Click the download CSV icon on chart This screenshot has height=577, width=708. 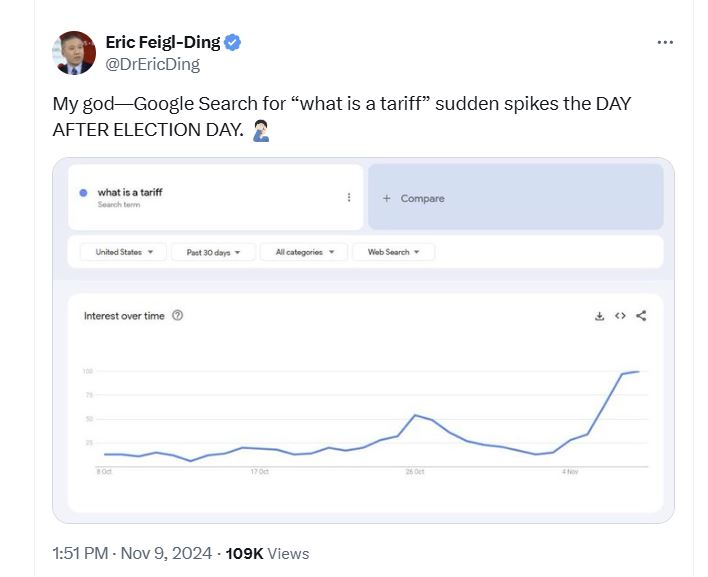point(599,316)
